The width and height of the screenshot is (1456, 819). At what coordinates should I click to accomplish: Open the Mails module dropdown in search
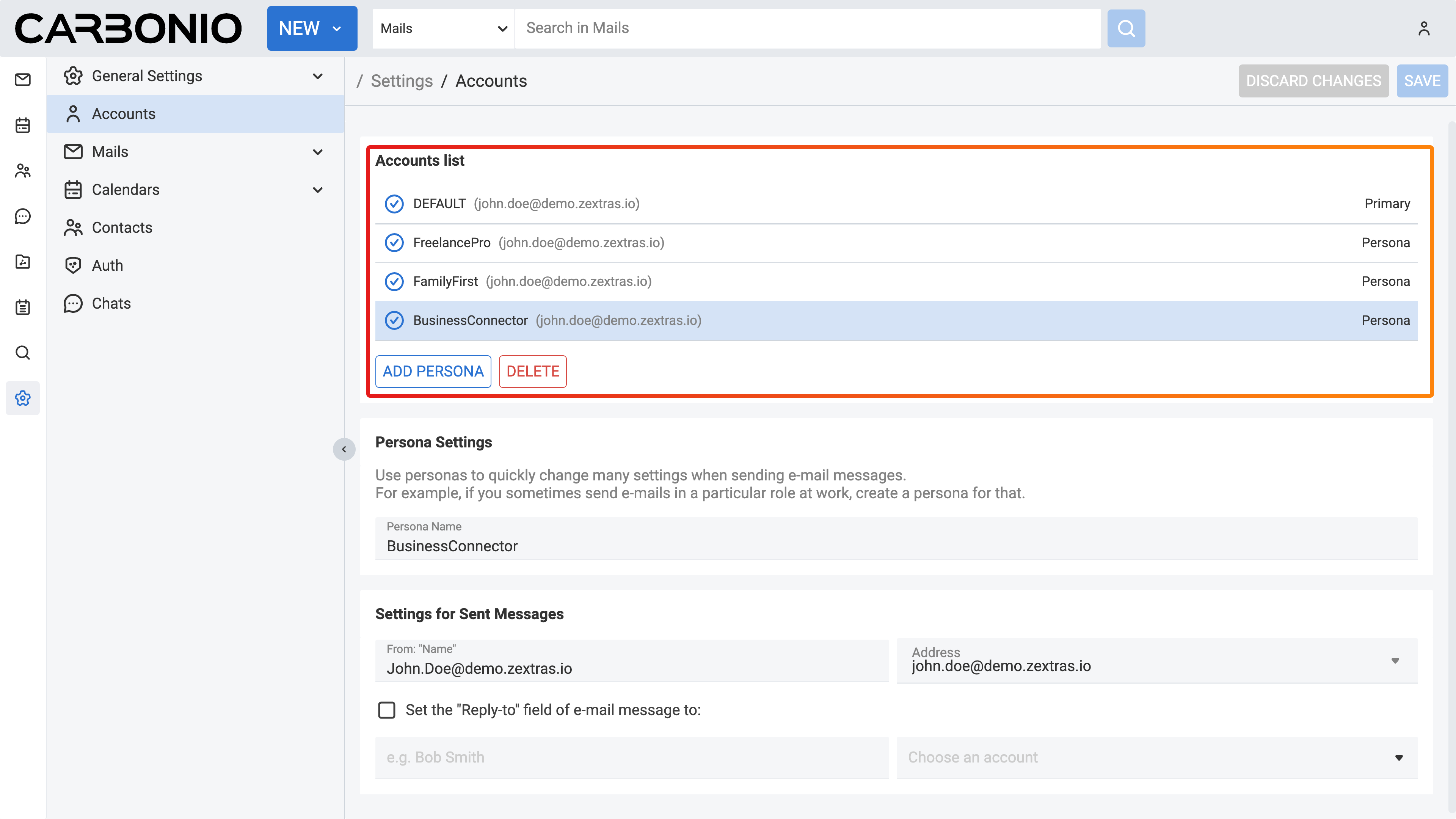point(443,28)
